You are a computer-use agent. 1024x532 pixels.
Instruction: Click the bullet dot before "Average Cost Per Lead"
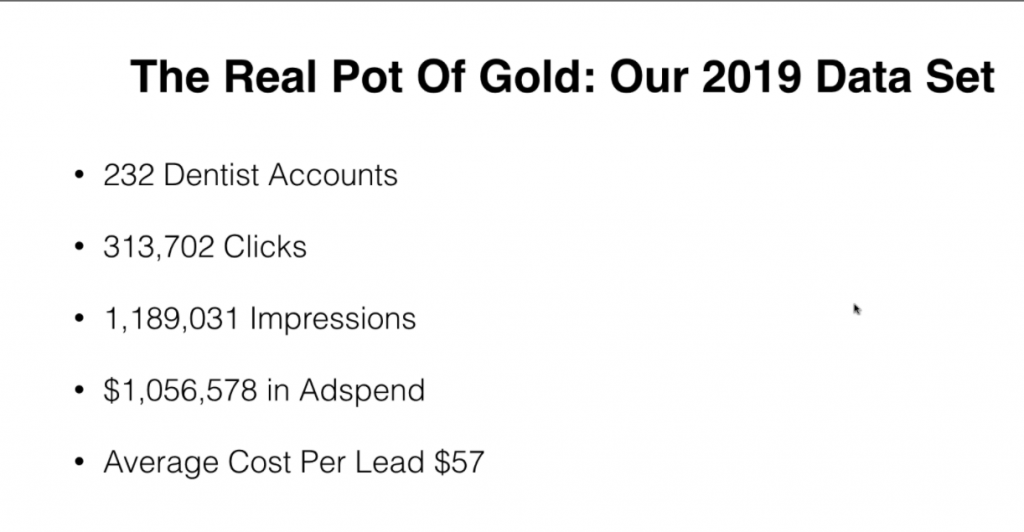79,462
